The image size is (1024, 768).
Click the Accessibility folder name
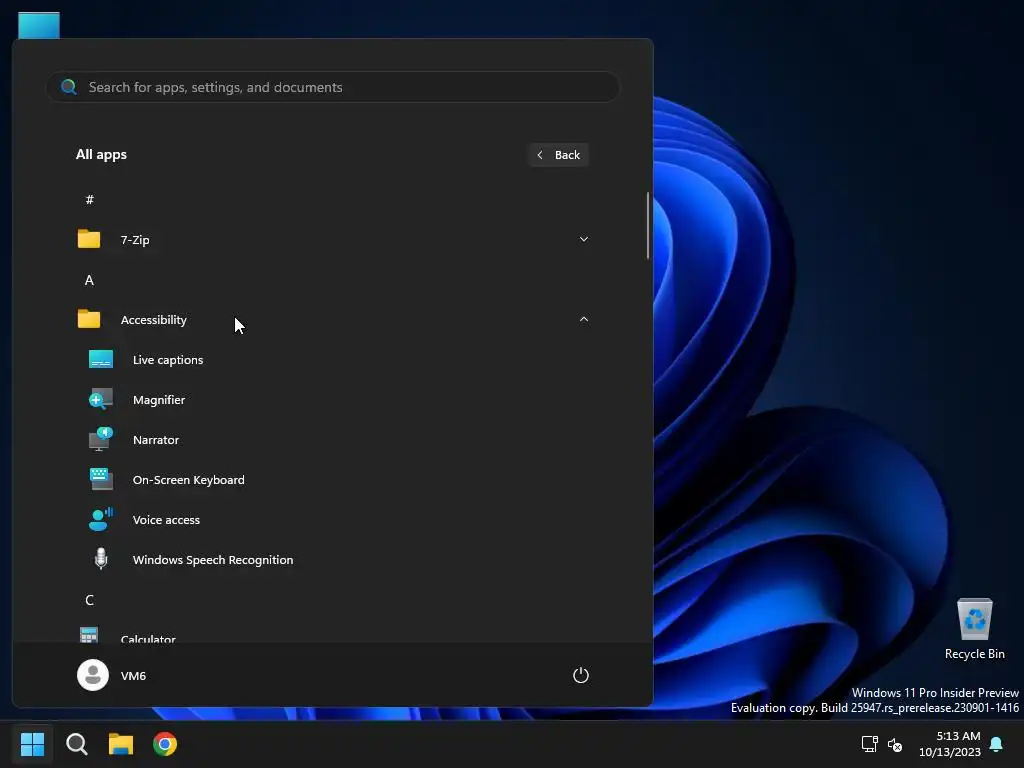(x=153, y=320)
